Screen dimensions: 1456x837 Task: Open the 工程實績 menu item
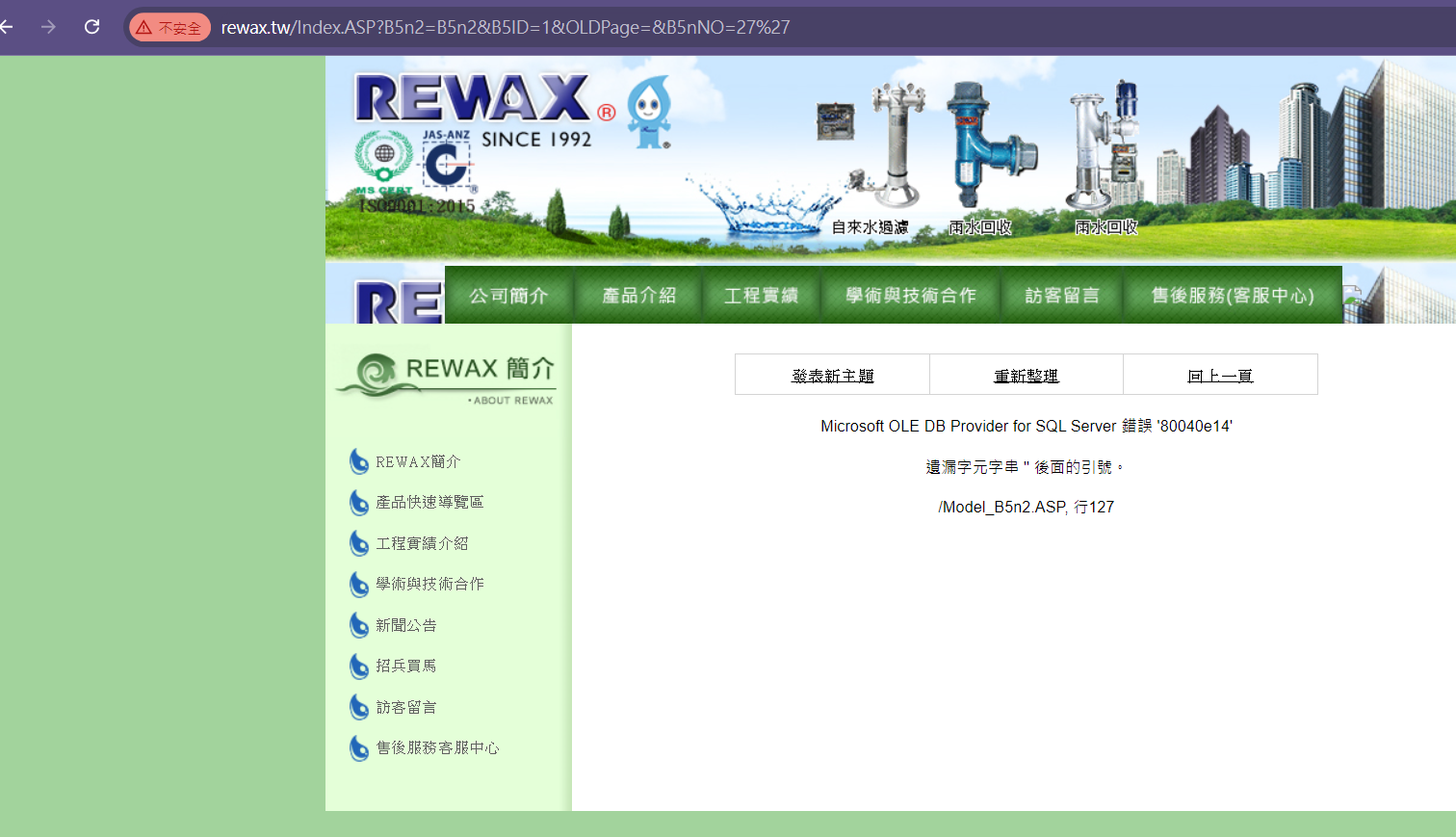[761, 295]
